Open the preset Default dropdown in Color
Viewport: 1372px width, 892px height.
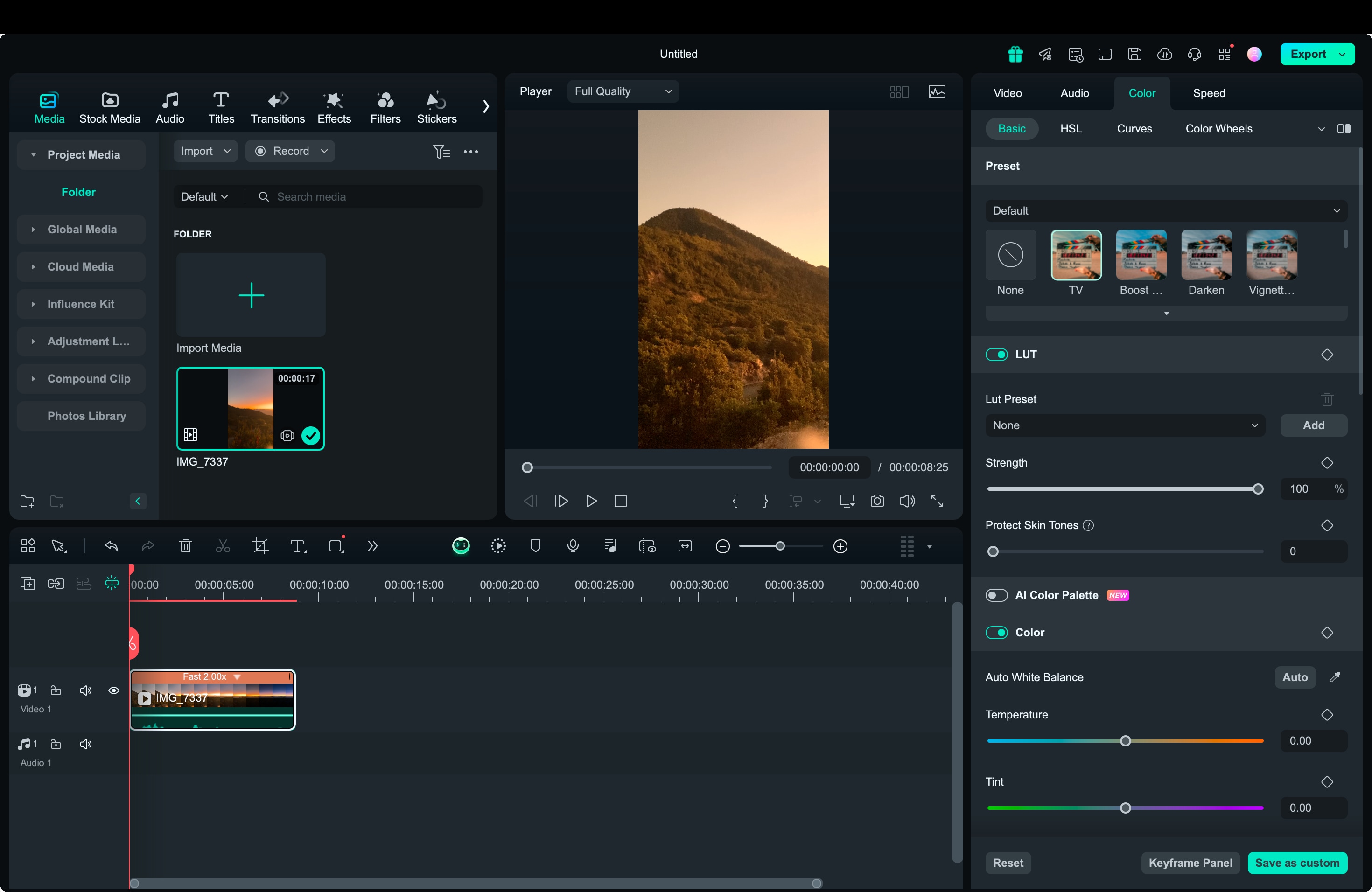1166,210
